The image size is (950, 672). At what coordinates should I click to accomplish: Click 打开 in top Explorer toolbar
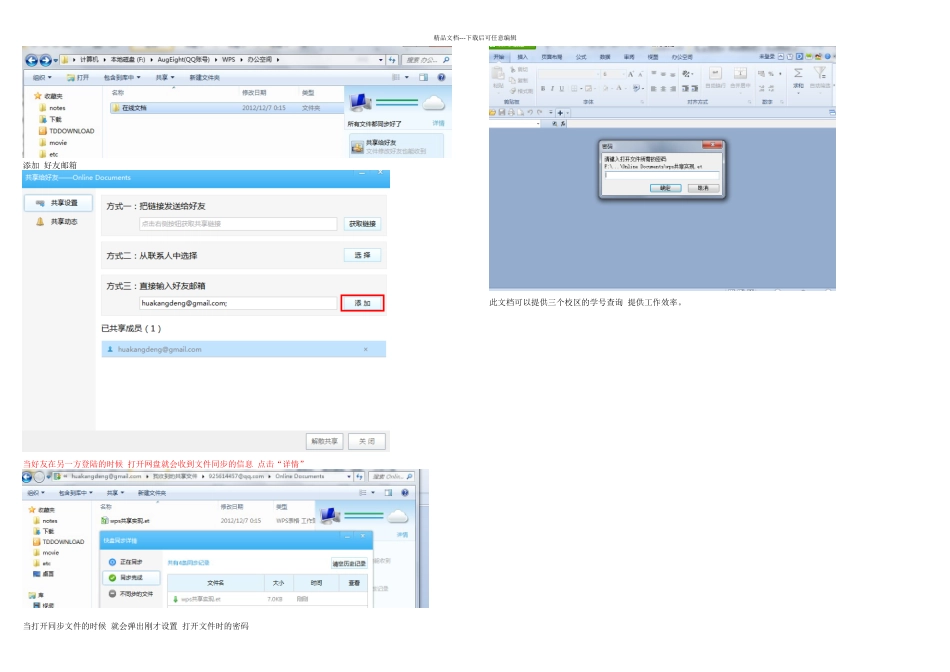pyautogui.click(x=78, y=78)
